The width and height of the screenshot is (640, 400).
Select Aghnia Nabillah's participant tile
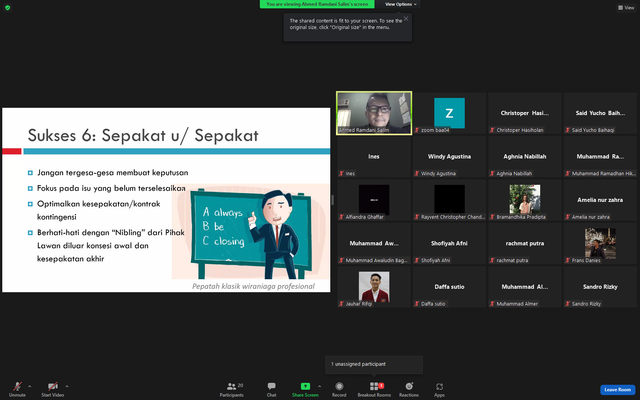(x=524, y=156)
